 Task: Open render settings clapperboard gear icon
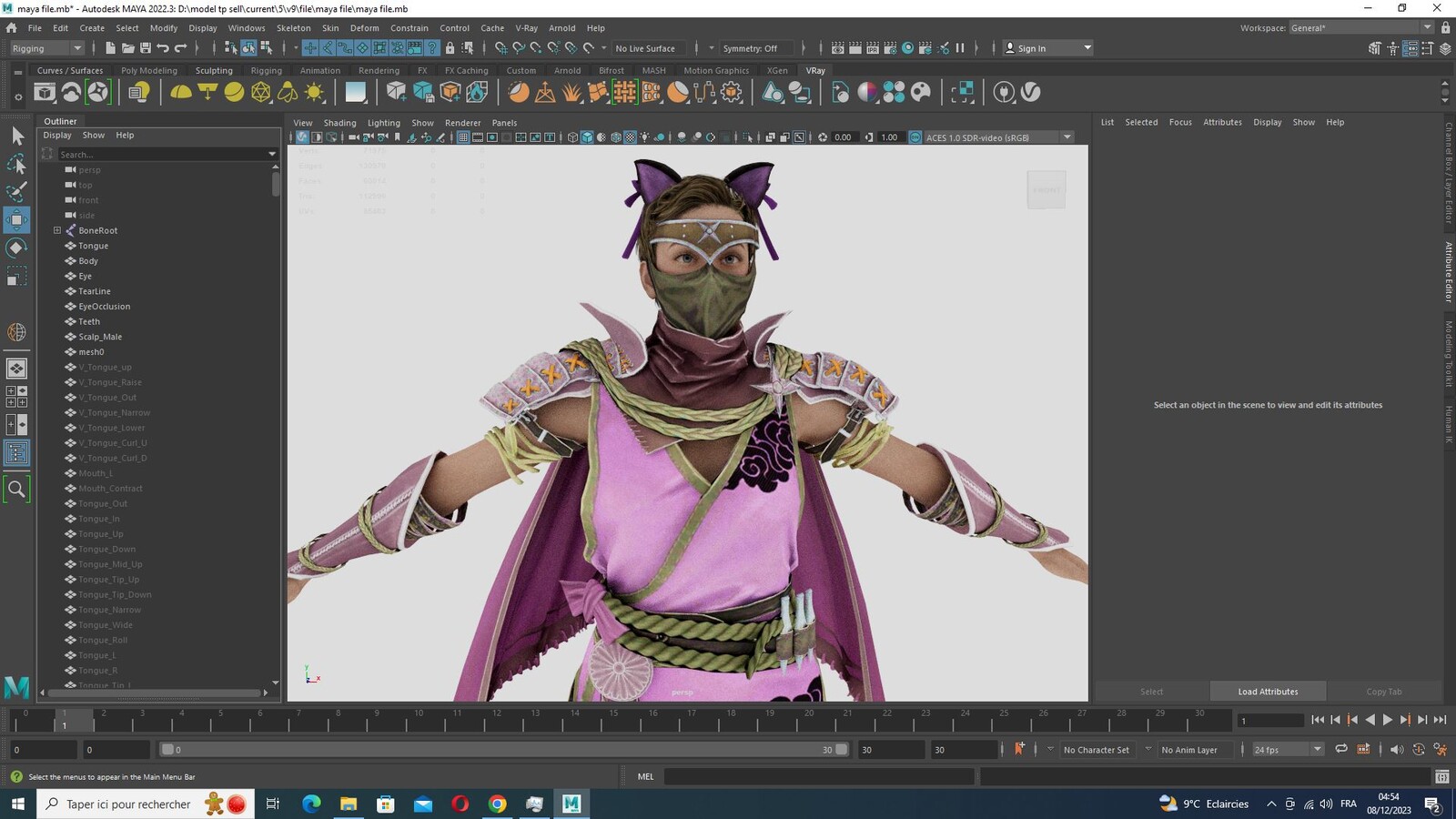(x=889, y=48)
